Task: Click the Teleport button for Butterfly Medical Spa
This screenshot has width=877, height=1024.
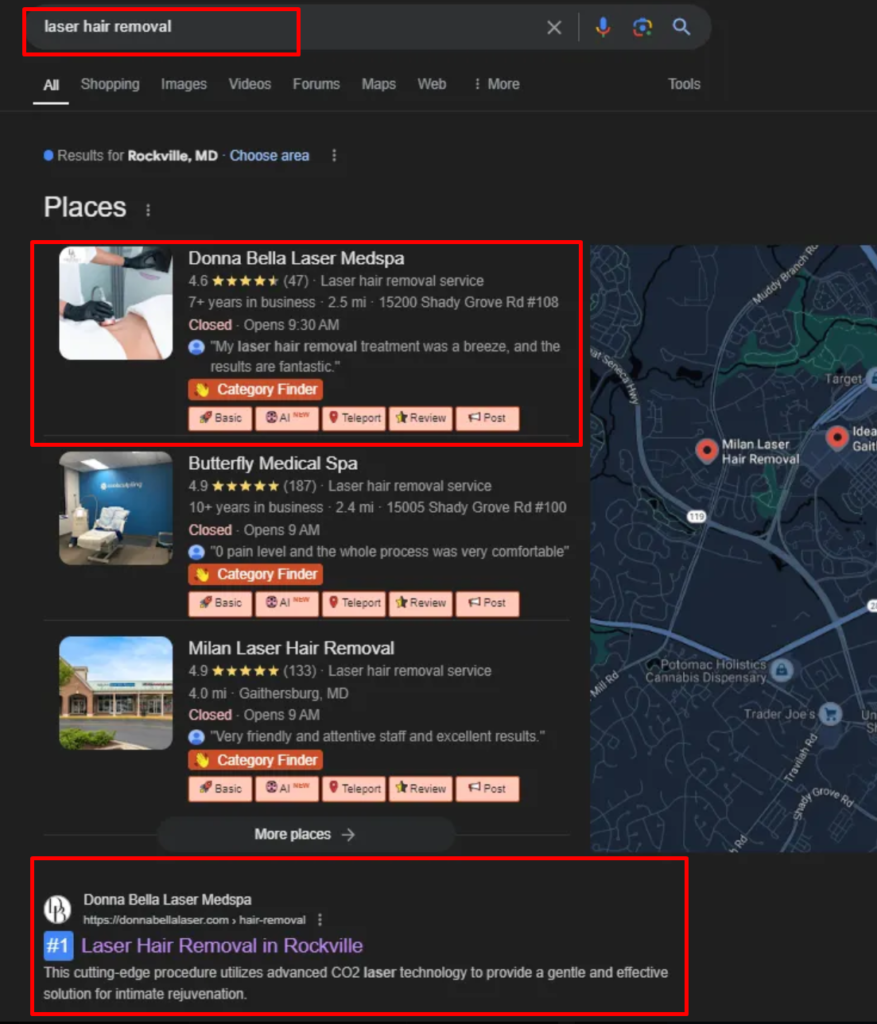Action: click(355, 603)
